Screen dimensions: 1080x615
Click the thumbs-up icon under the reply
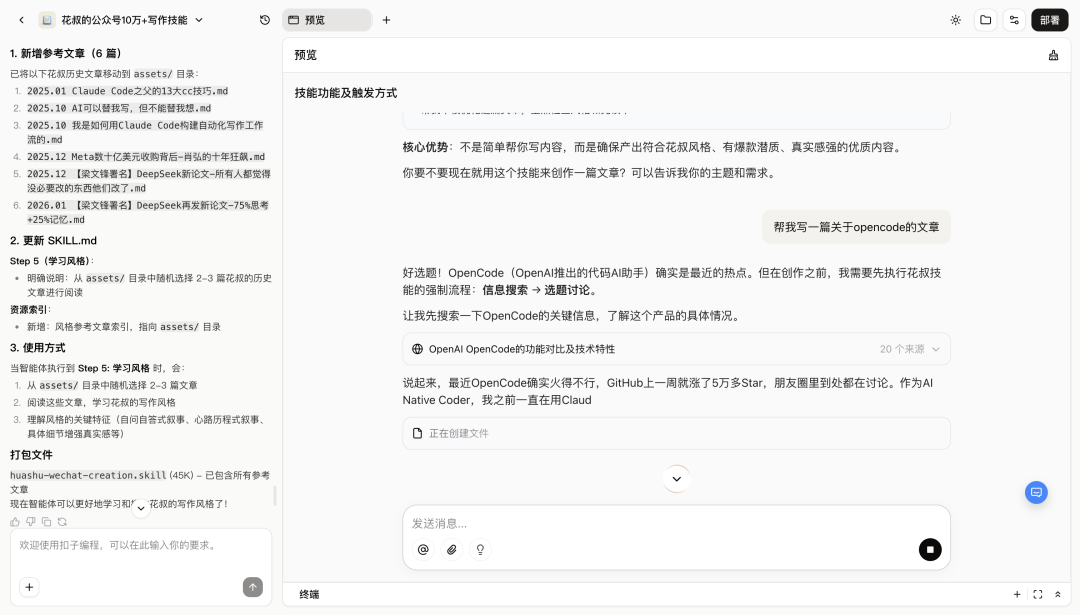pyautogui.click(x=15, y=522)
